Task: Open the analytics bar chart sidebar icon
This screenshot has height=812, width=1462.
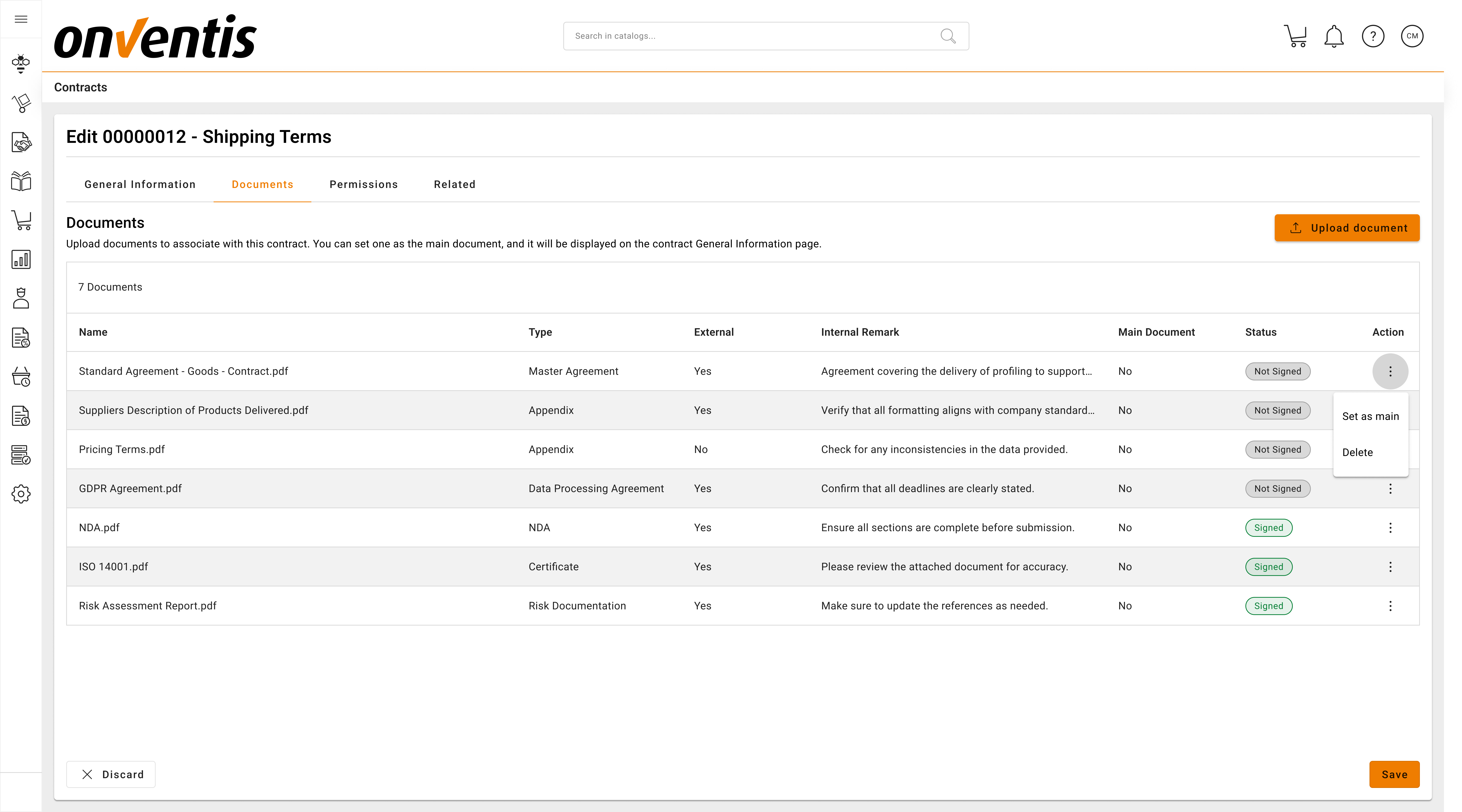Action: coord(21,259)
